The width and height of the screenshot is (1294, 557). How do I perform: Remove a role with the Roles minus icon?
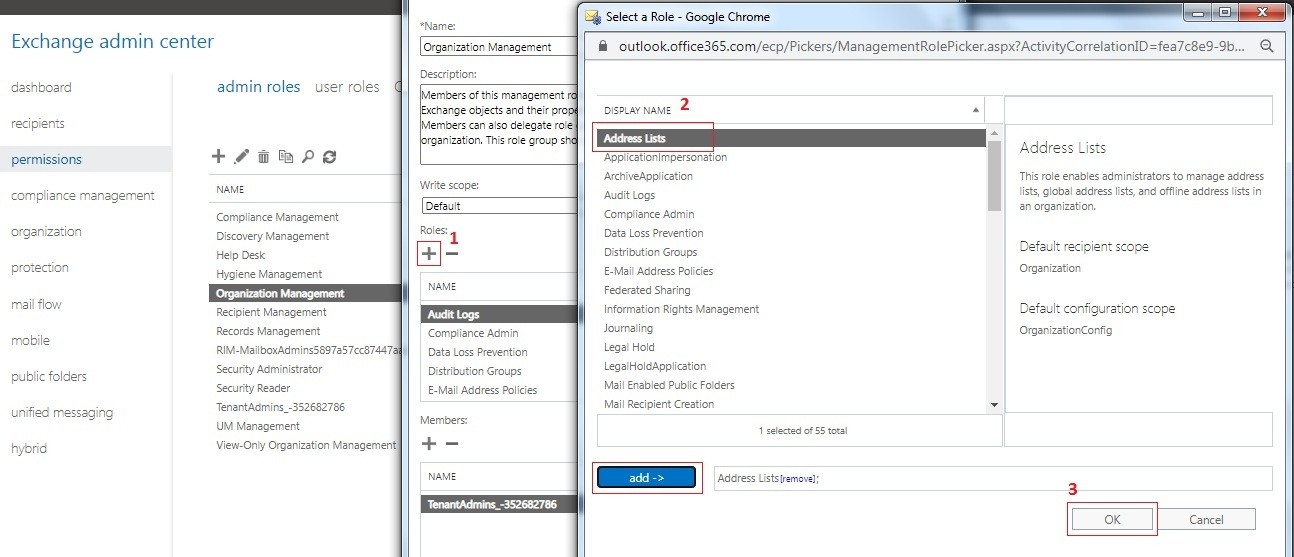(x=452, y=254)
